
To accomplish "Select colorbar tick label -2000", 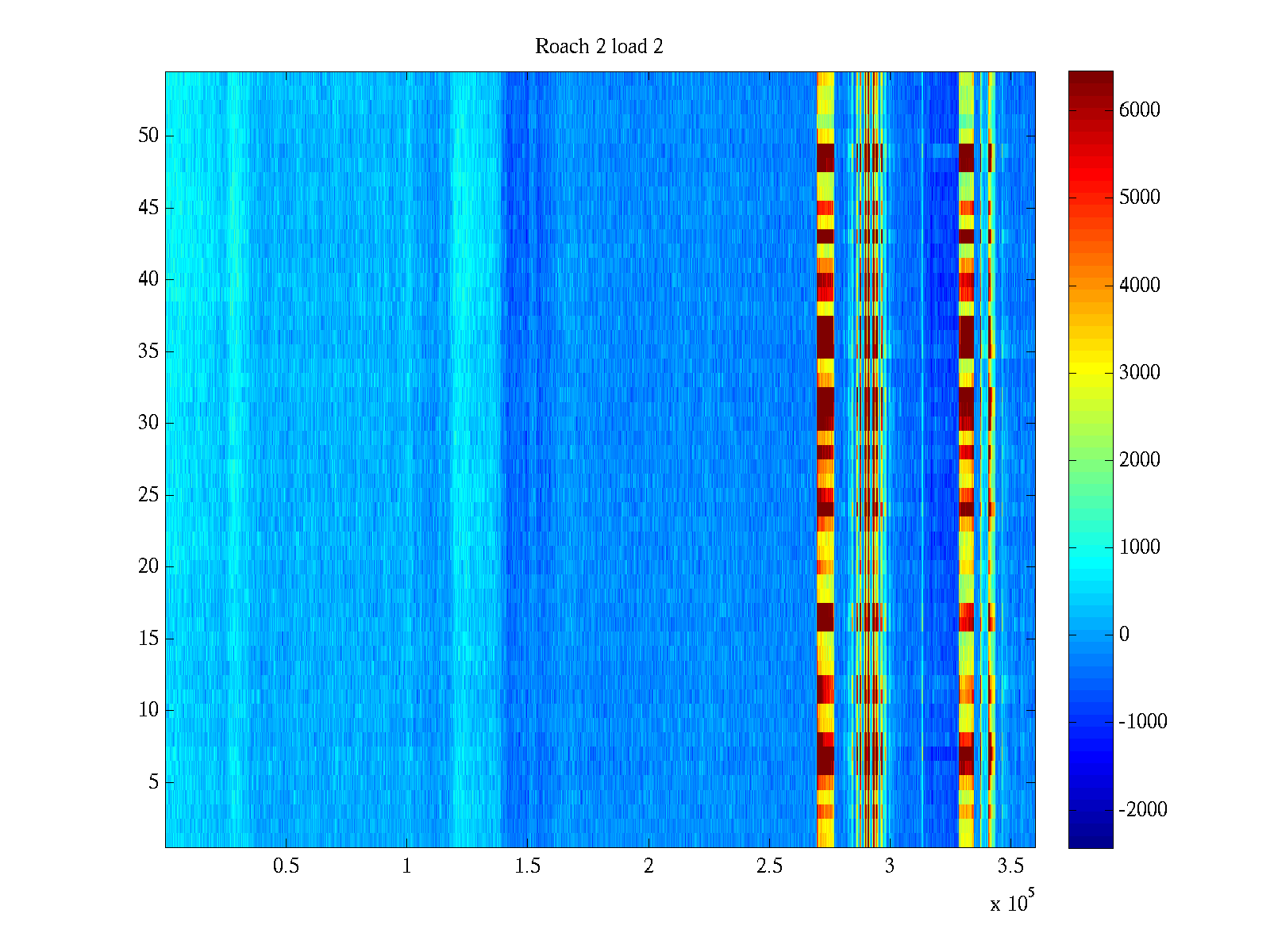I will tap(1142, 809).
